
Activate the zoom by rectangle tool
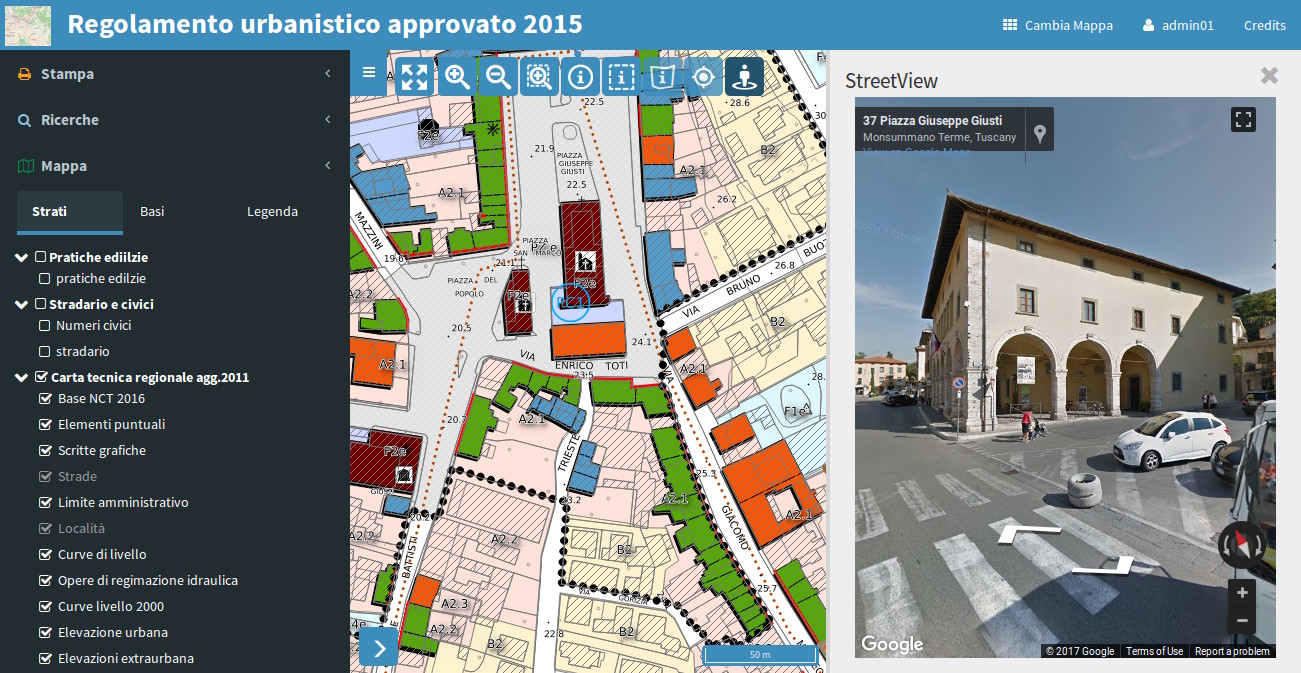pyautogui.click(x=539, y=75)
